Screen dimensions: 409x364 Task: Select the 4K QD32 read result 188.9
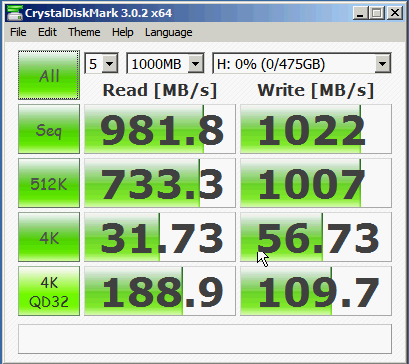pos(160,291)
